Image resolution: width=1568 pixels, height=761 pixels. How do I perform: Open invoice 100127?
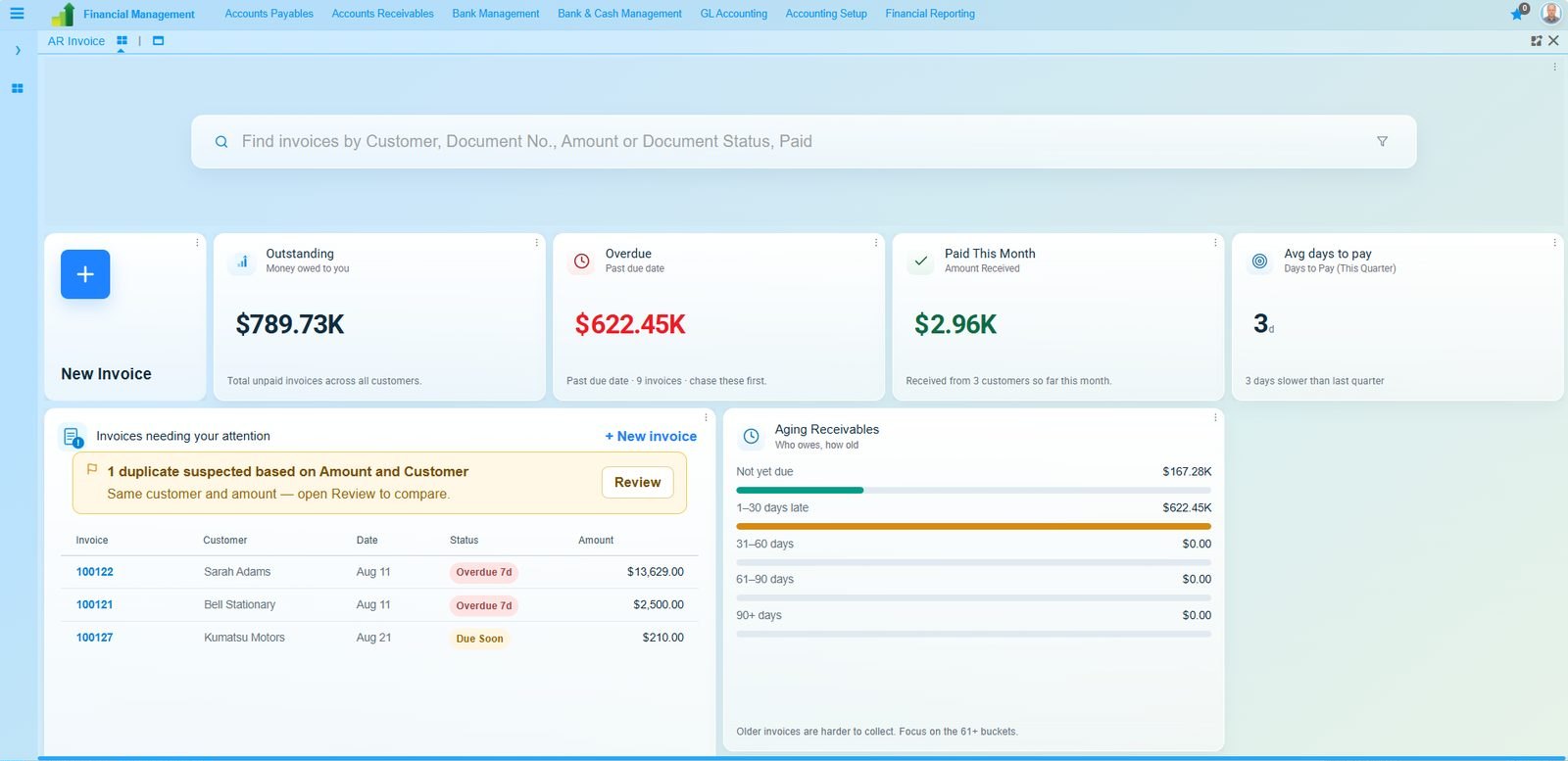pos(95,638)
